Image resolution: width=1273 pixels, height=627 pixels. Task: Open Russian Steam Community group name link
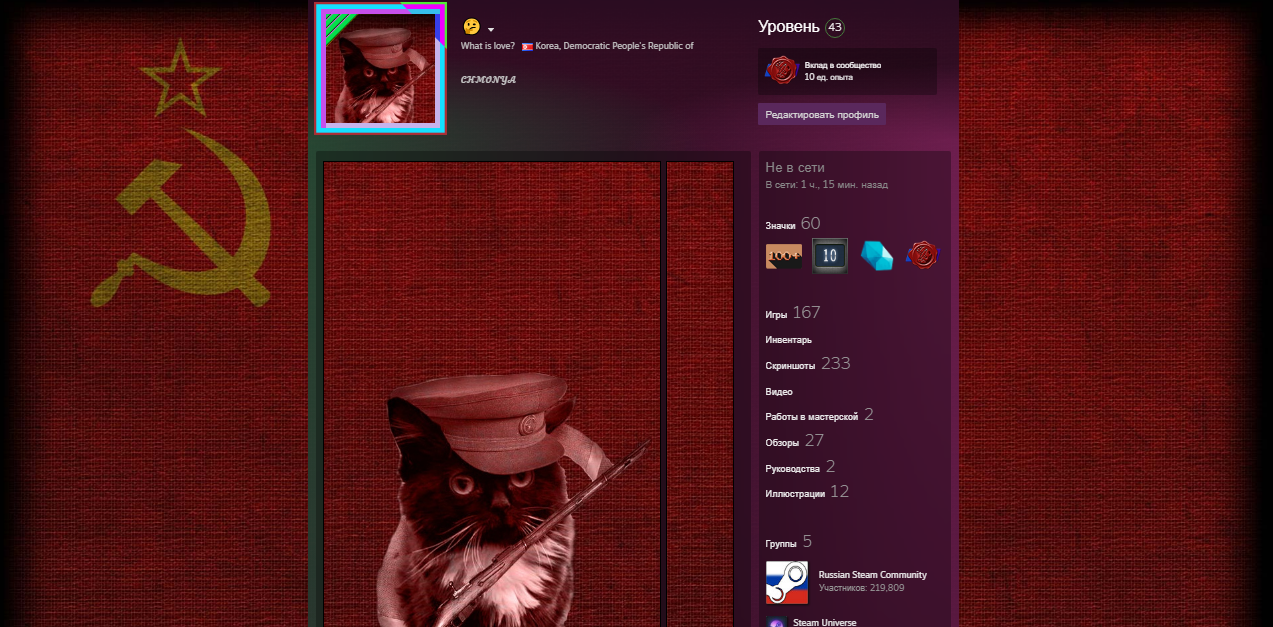[872, 575]
